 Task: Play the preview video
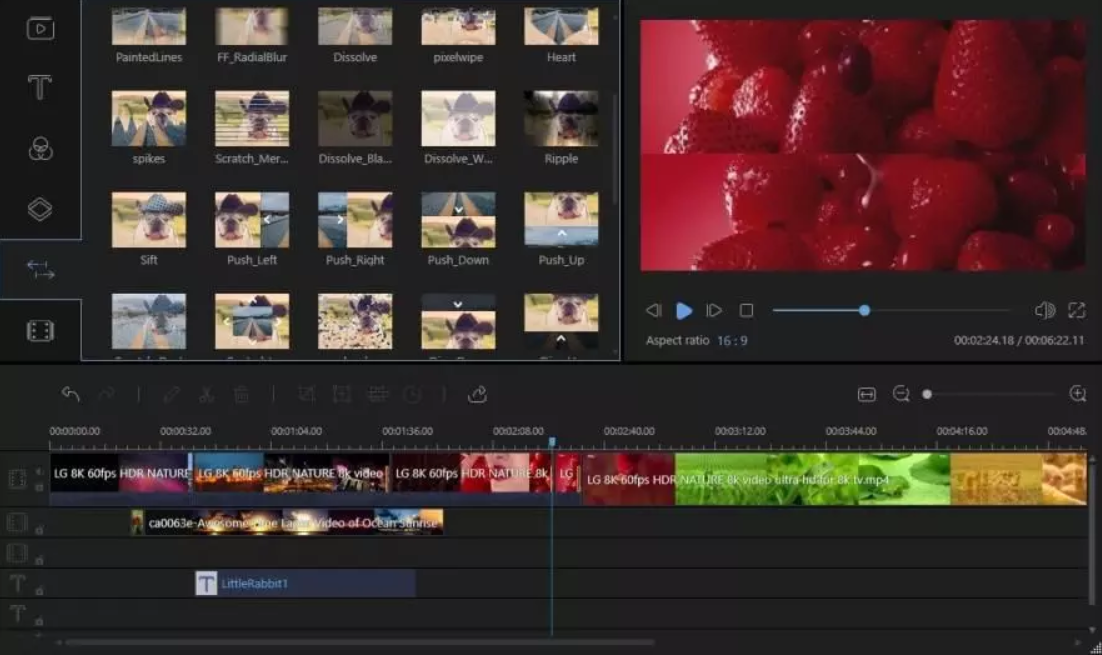pyautogui.click(x=684, y=310)
